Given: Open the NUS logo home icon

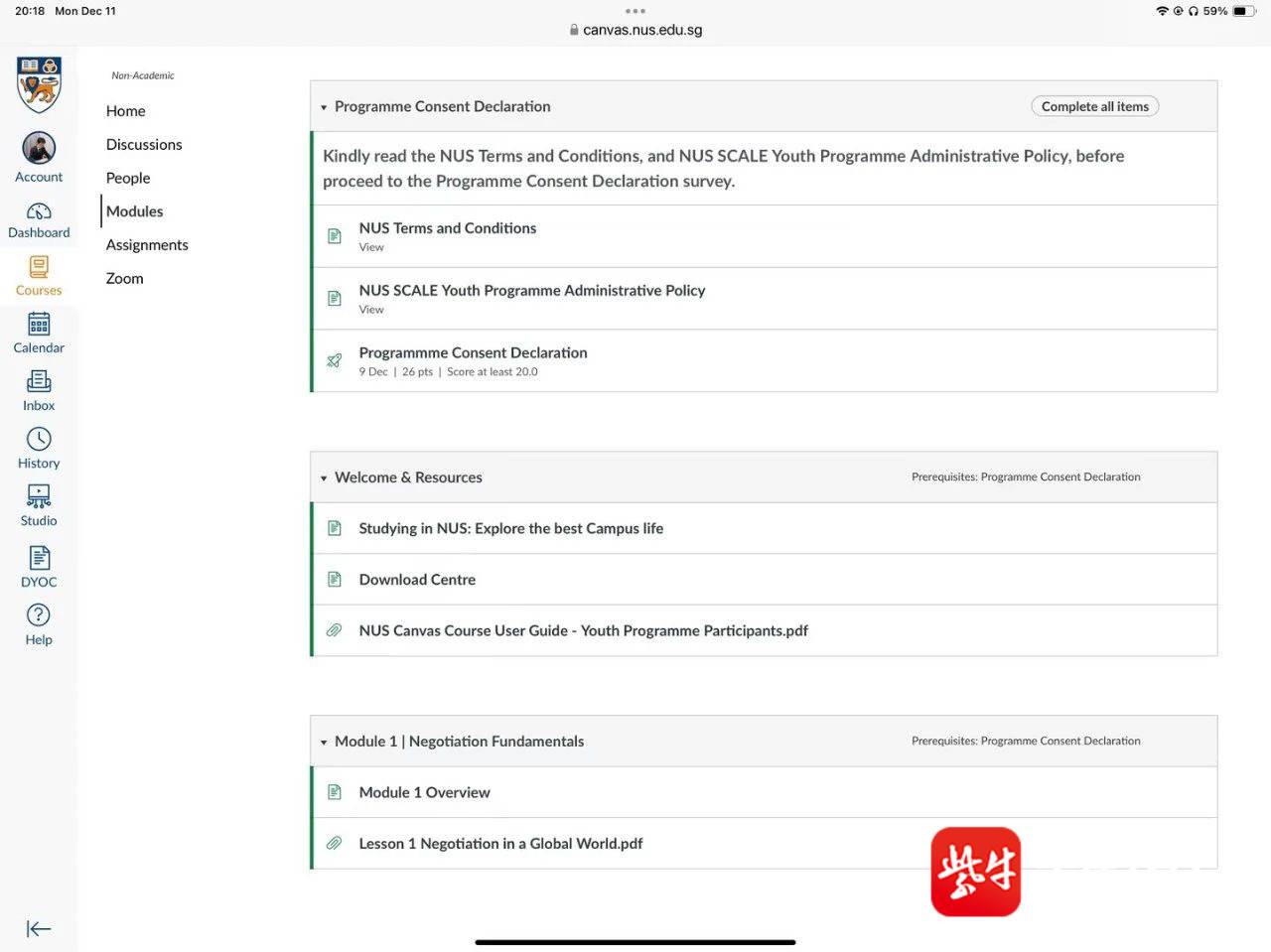Looking at the screenshot, I should coord(39,84).
